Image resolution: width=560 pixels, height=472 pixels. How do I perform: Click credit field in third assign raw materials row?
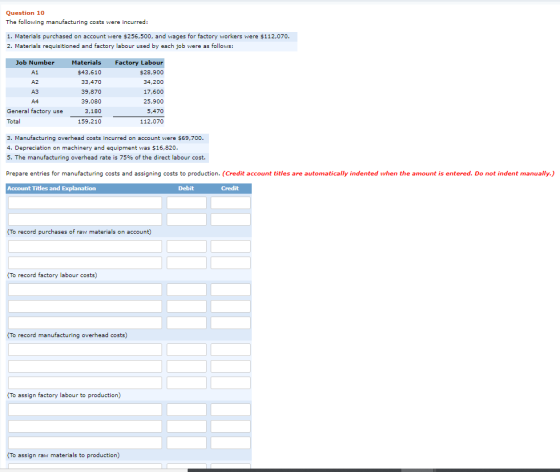pos(230,443)
